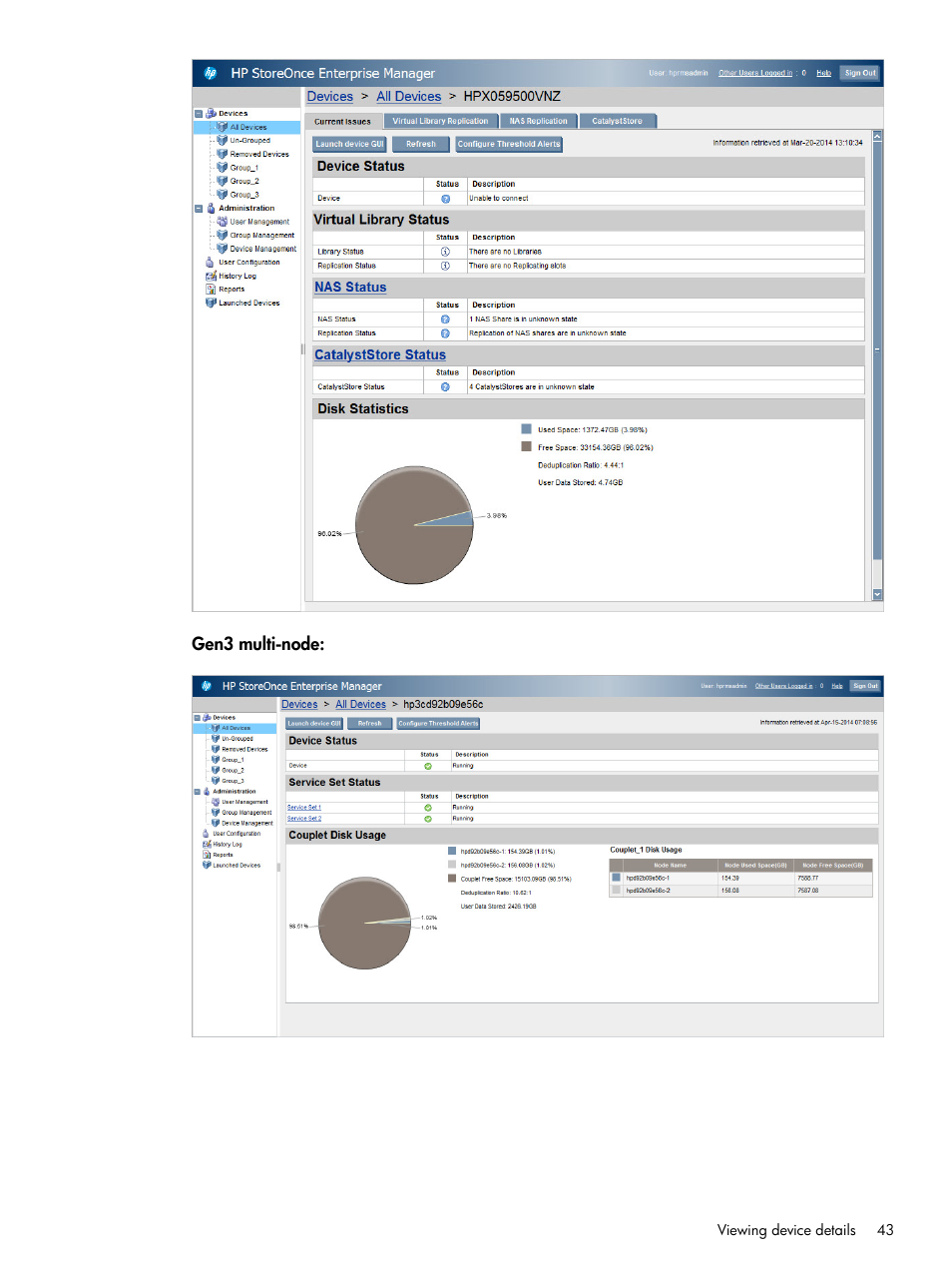Image resolution: width=952 pixels, height=1269 pixels.
Task: Click the Free Space legend color swatch
Action: [x=526, y=446]
